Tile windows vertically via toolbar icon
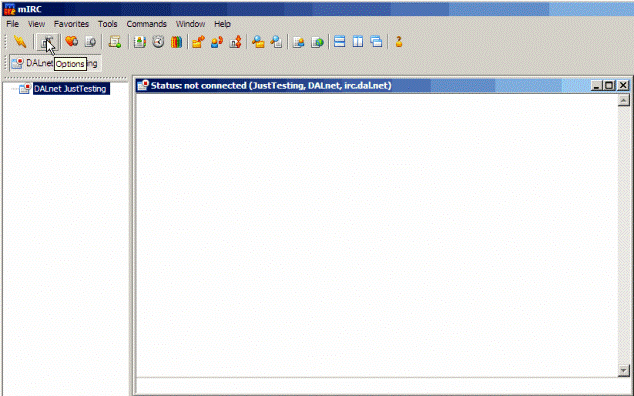This screenshot has height=396, width=634. pyautogui.click(x=358, y=42)
